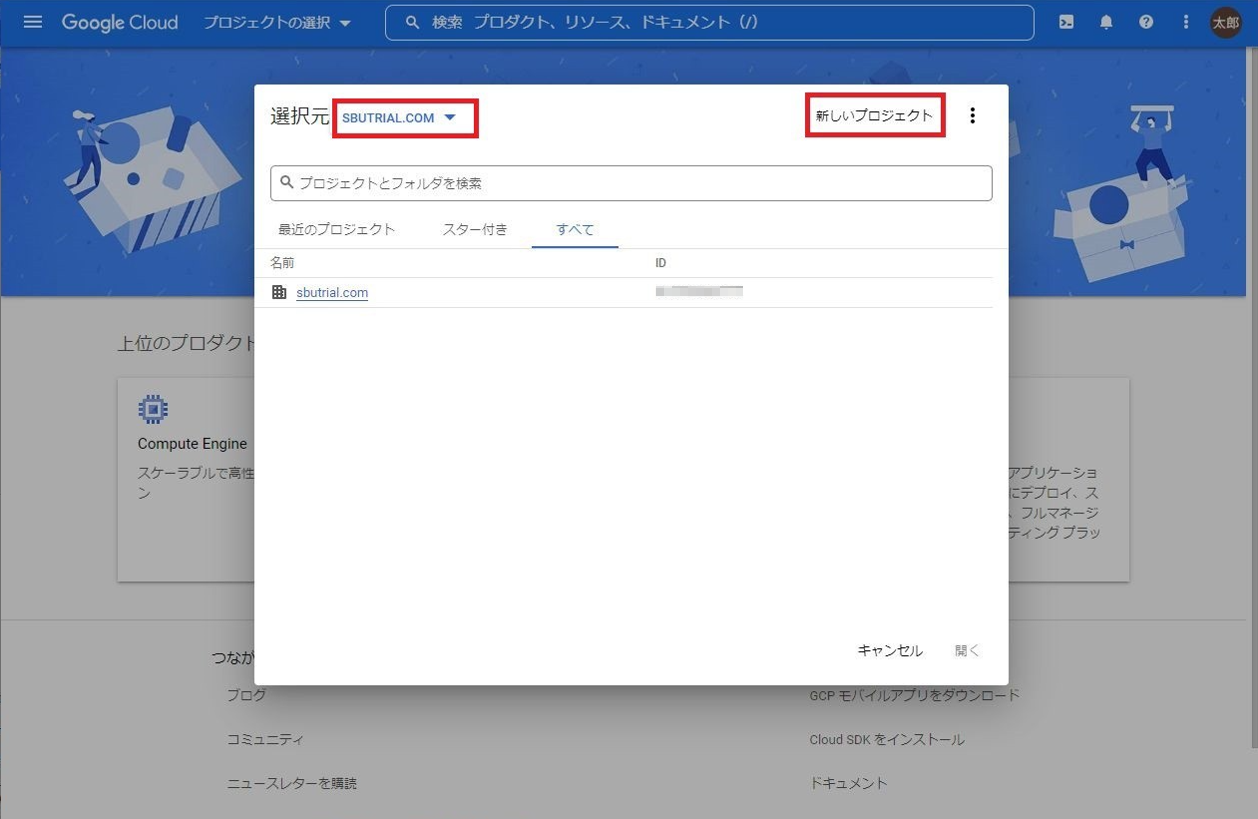Click the magnifier in project search box

(287, 183)
